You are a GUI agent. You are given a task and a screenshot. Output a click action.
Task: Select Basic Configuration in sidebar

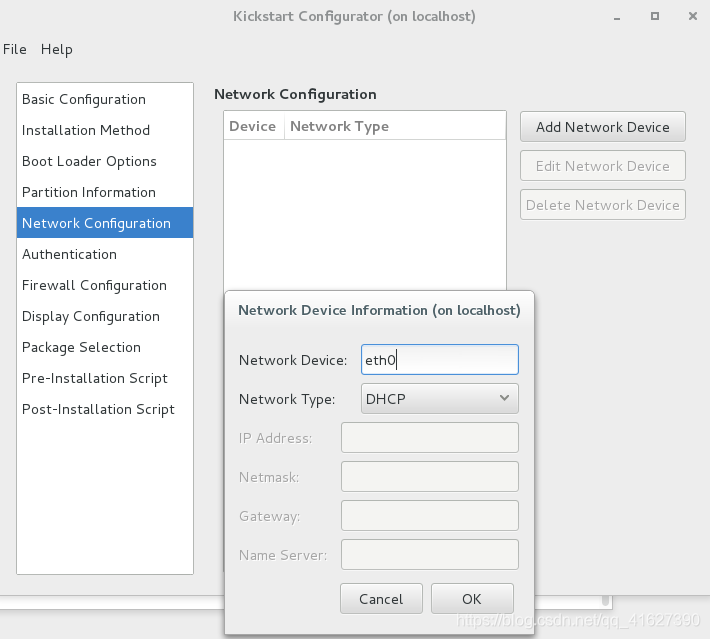105,99
